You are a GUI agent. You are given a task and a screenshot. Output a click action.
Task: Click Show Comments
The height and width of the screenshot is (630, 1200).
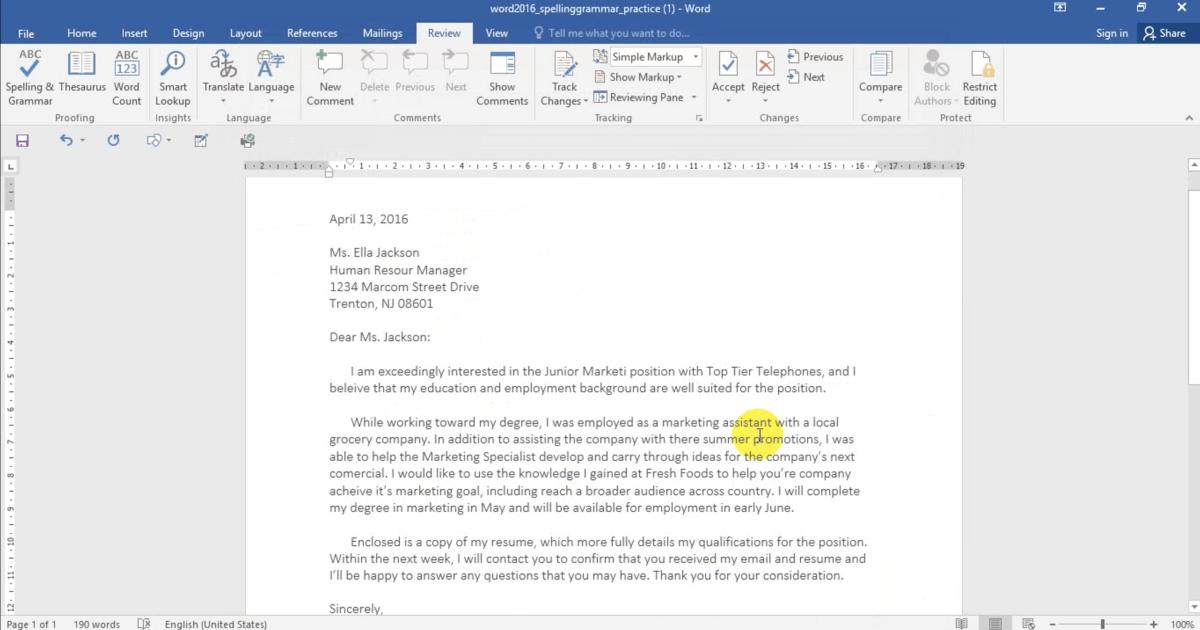[x=502, y=77]
